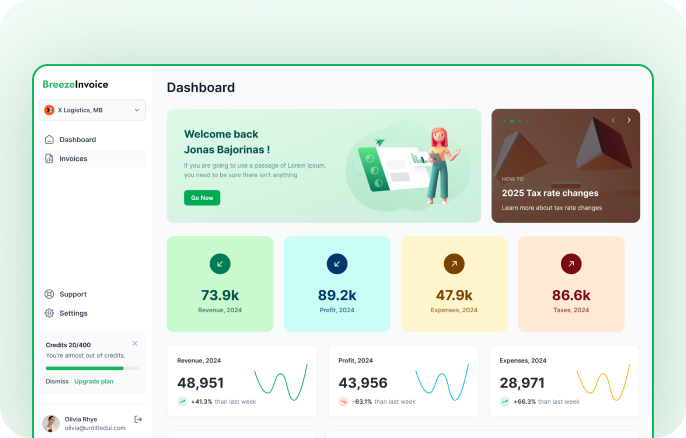Click the green revenue sparkline chart

click(x=281, y=382)
